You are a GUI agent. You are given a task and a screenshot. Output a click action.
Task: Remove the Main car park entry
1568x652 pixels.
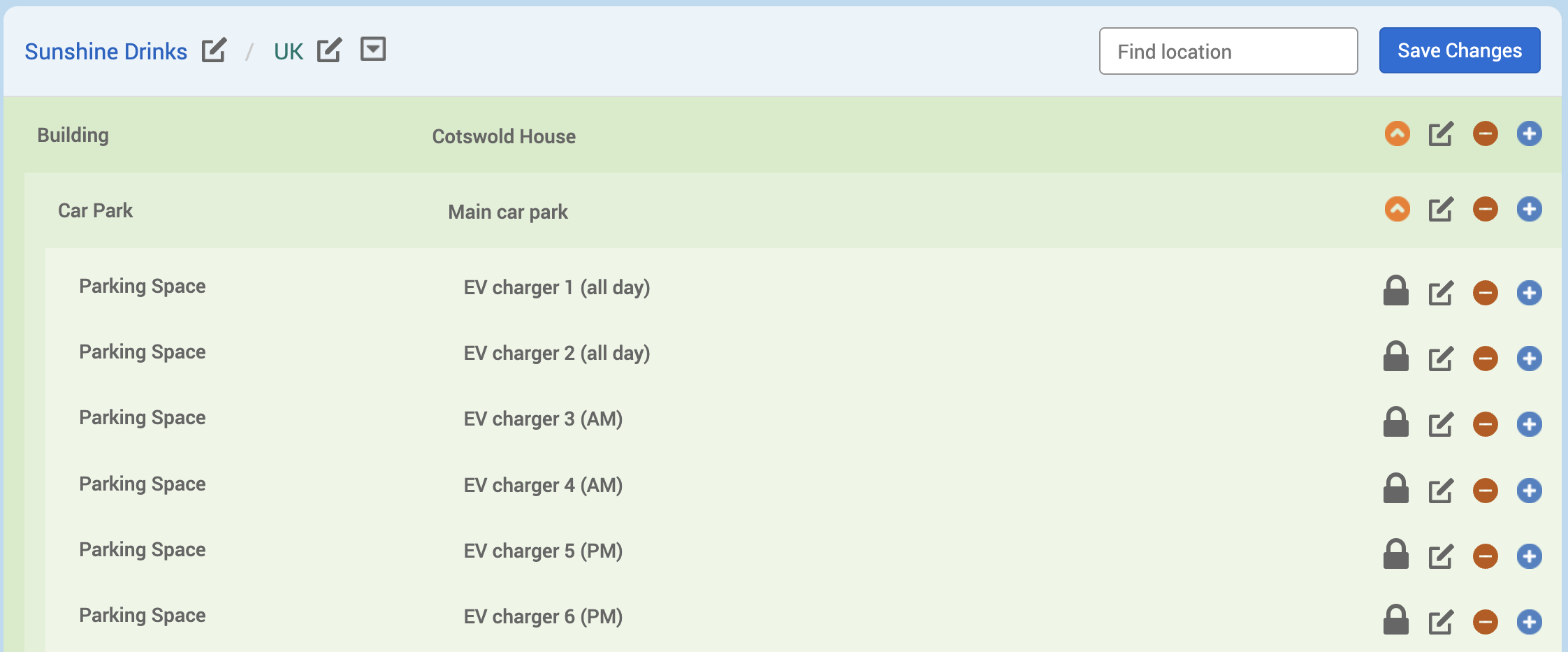coord(1485,209)
